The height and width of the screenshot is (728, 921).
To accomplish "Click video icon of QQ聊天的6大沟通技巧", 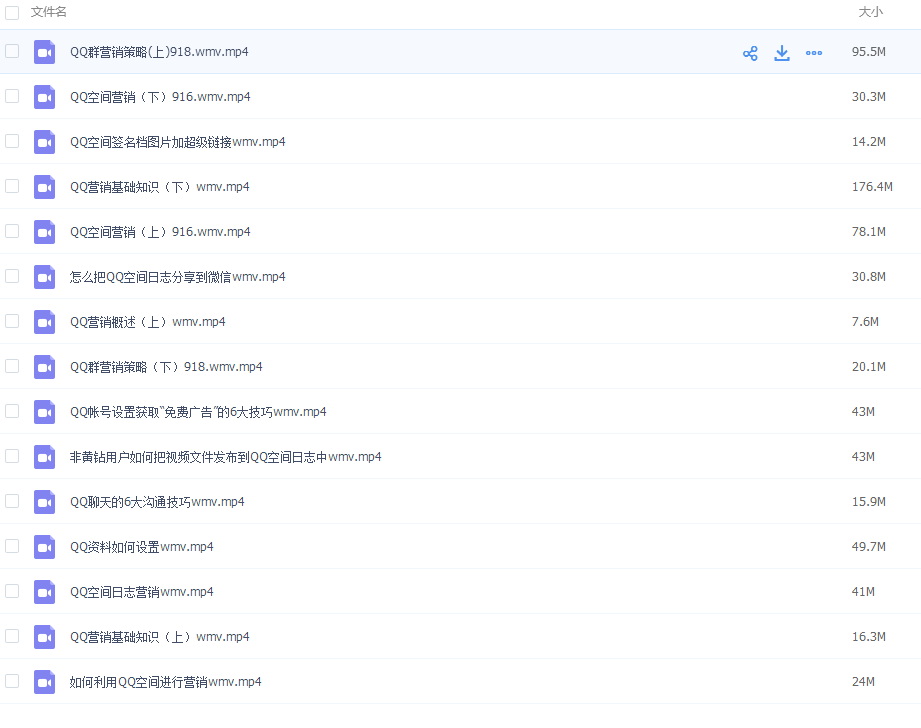I will (x=45, y=502).
